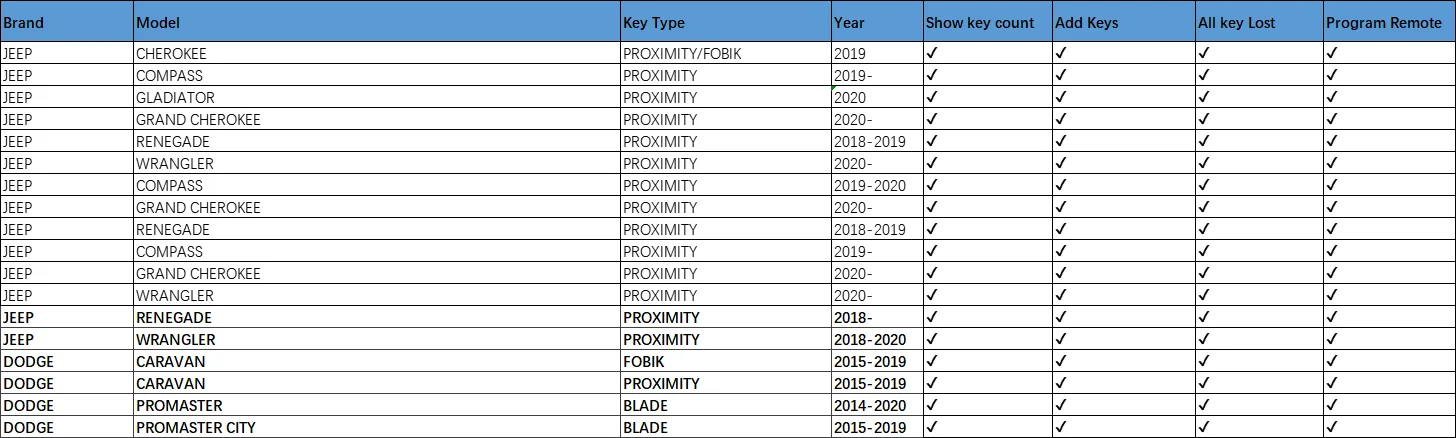Click the Brand column header
The width and height of the screenshot is (1456, 438).
click(x=23, y=23)
